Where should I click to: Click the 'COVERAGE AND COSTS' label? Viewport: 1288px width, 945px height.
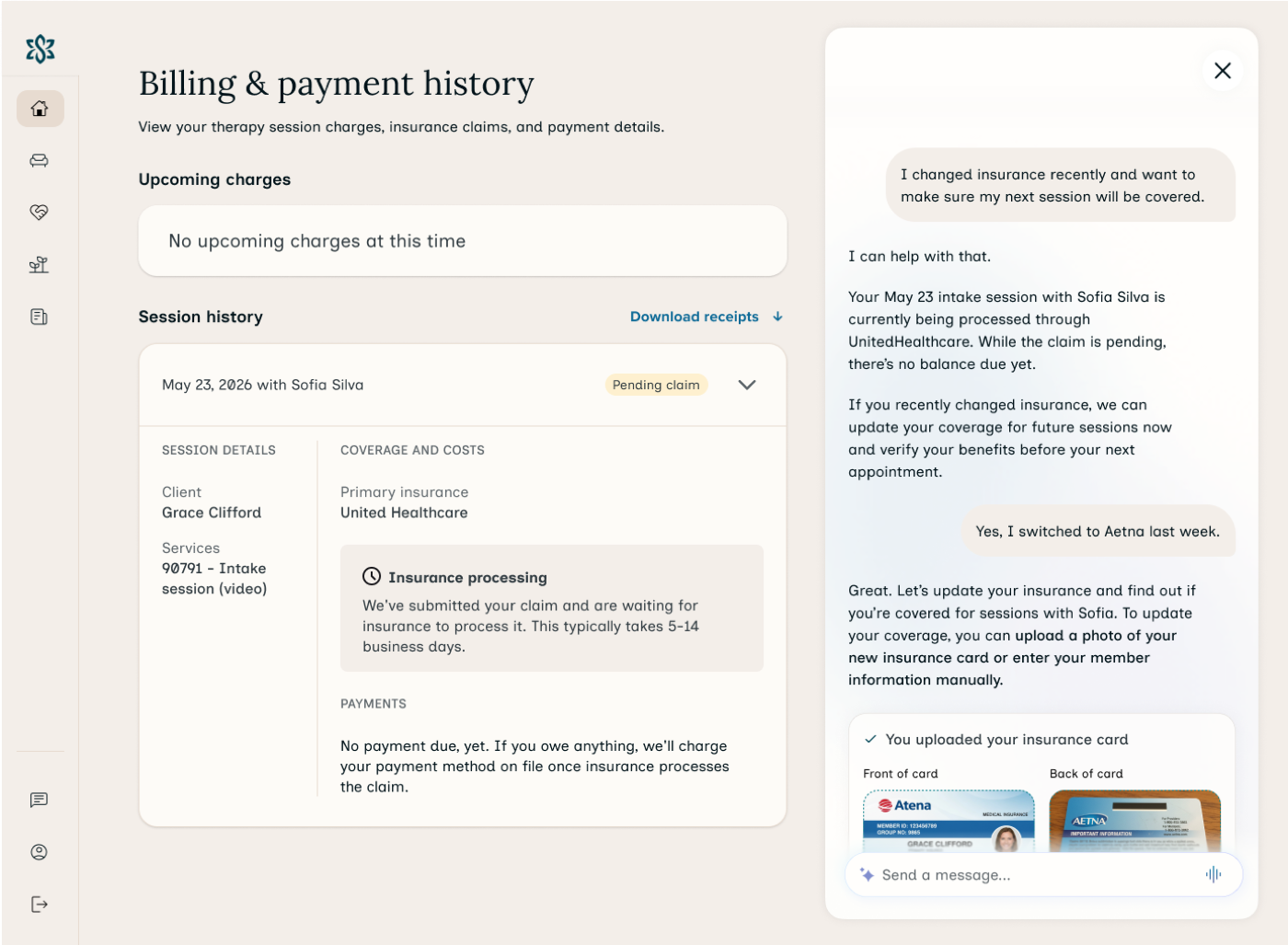412,450
